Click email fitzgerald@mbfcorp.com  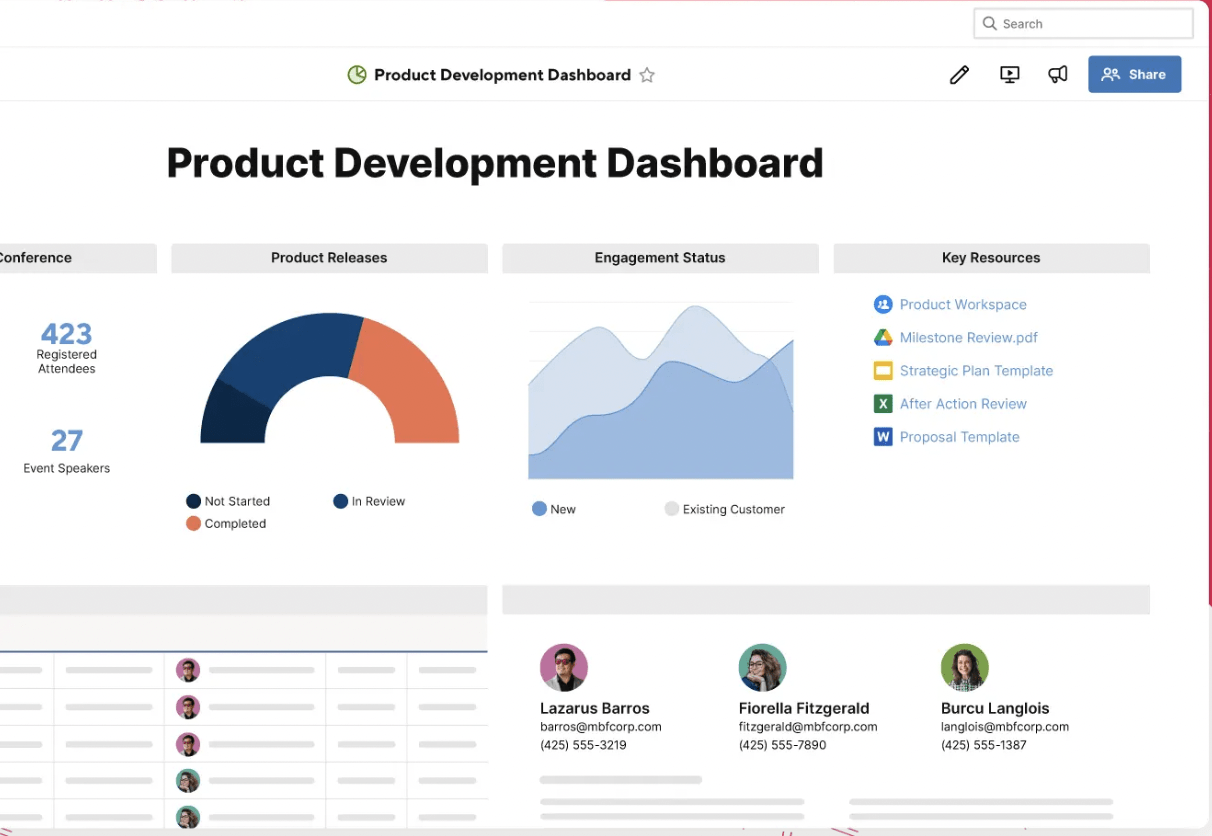808,727
